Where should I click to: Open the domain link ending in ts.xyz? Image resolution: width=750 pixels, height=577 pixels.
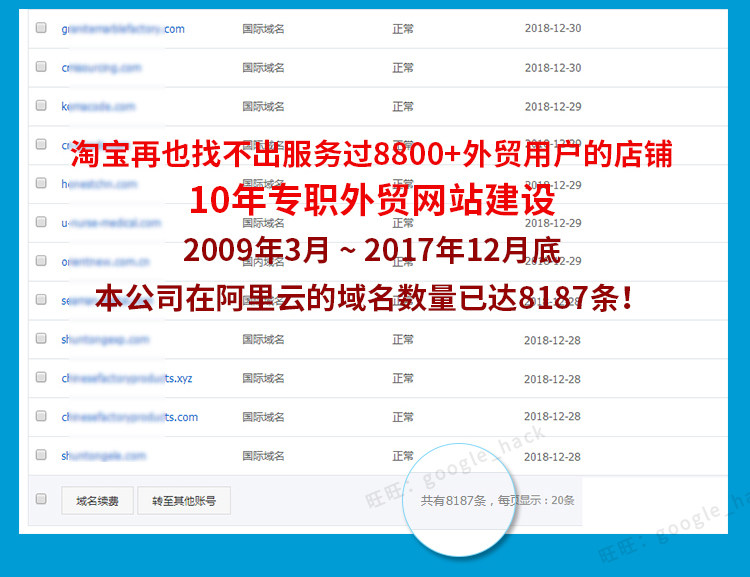pyautogui.click(x=127, y=378)
